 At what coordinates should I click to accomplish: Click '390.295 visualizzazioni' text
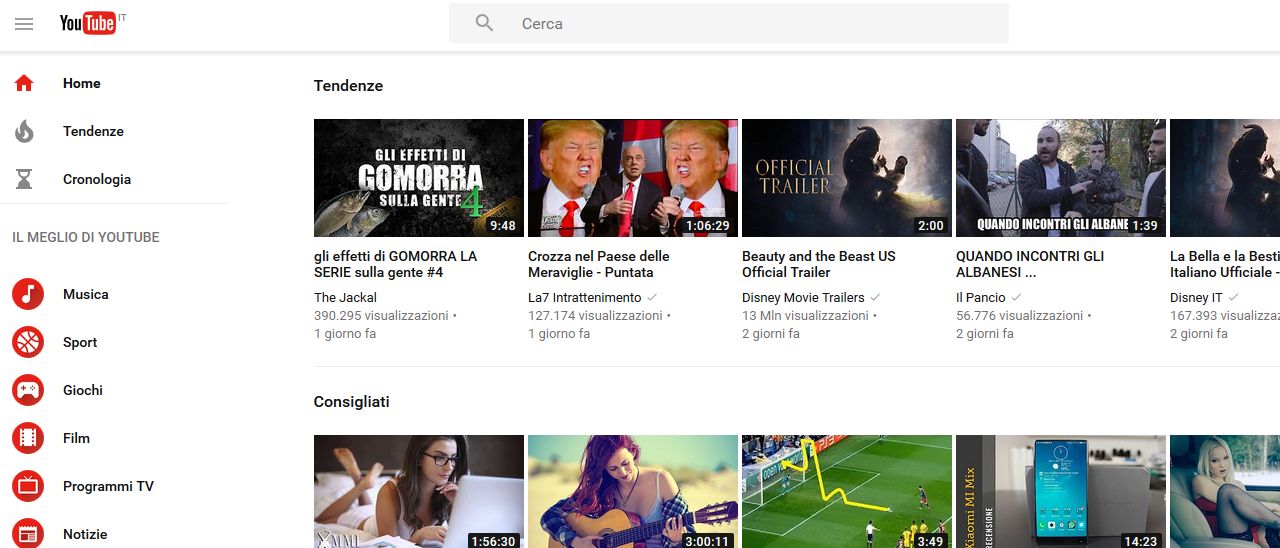pos(381,315)
